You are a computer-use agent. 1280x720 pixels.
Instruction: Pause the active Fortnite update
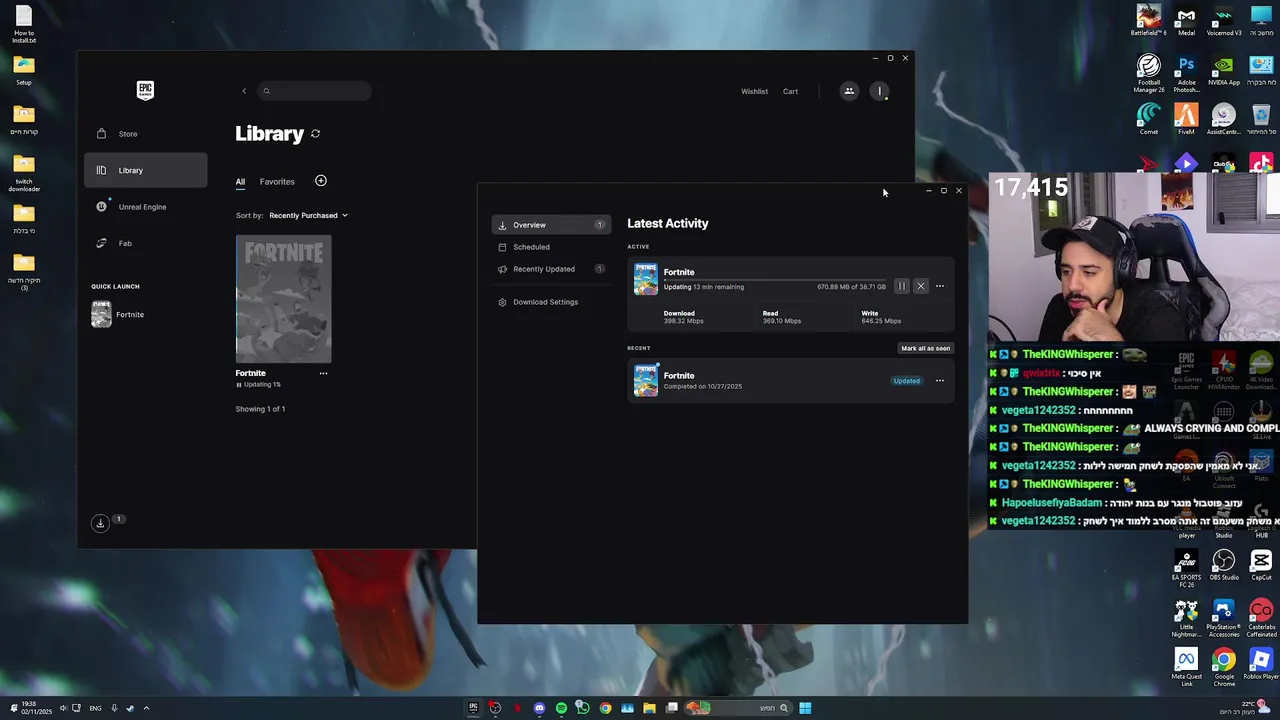tap(901, 286)
